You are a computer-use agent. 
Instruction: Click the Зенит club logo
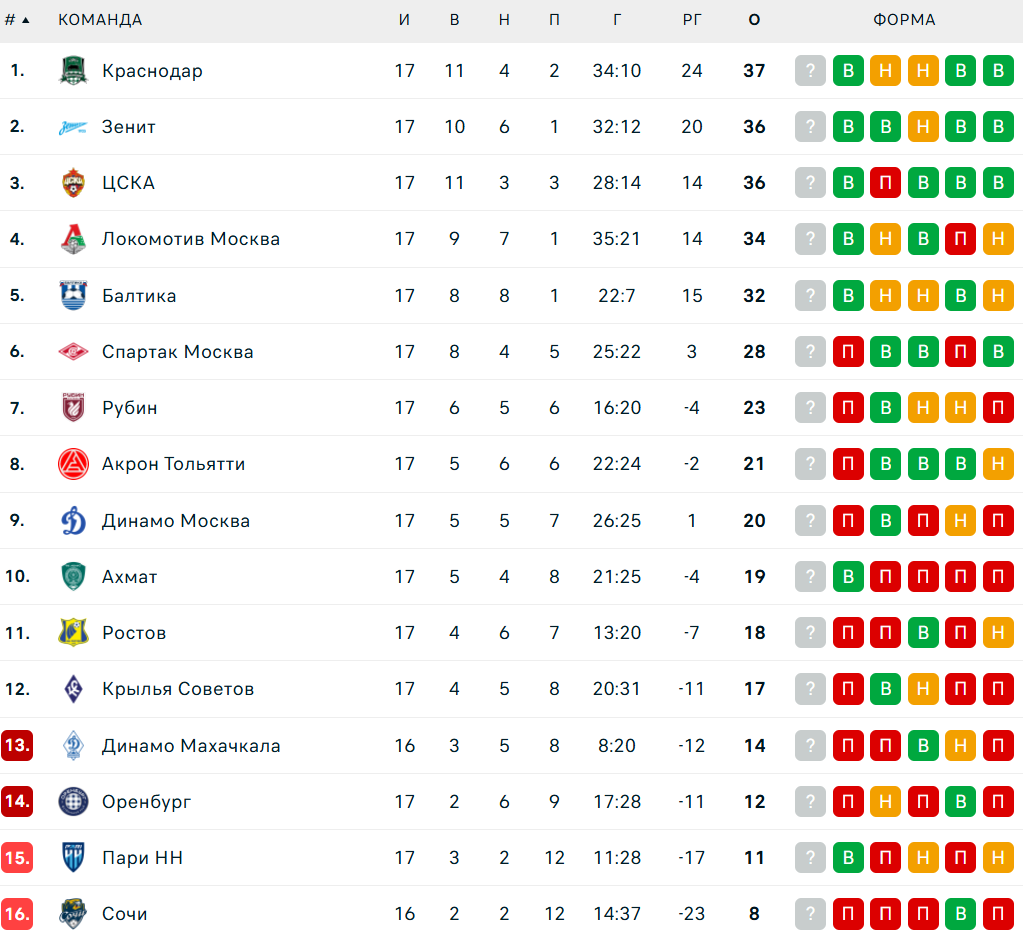(74, 127)
